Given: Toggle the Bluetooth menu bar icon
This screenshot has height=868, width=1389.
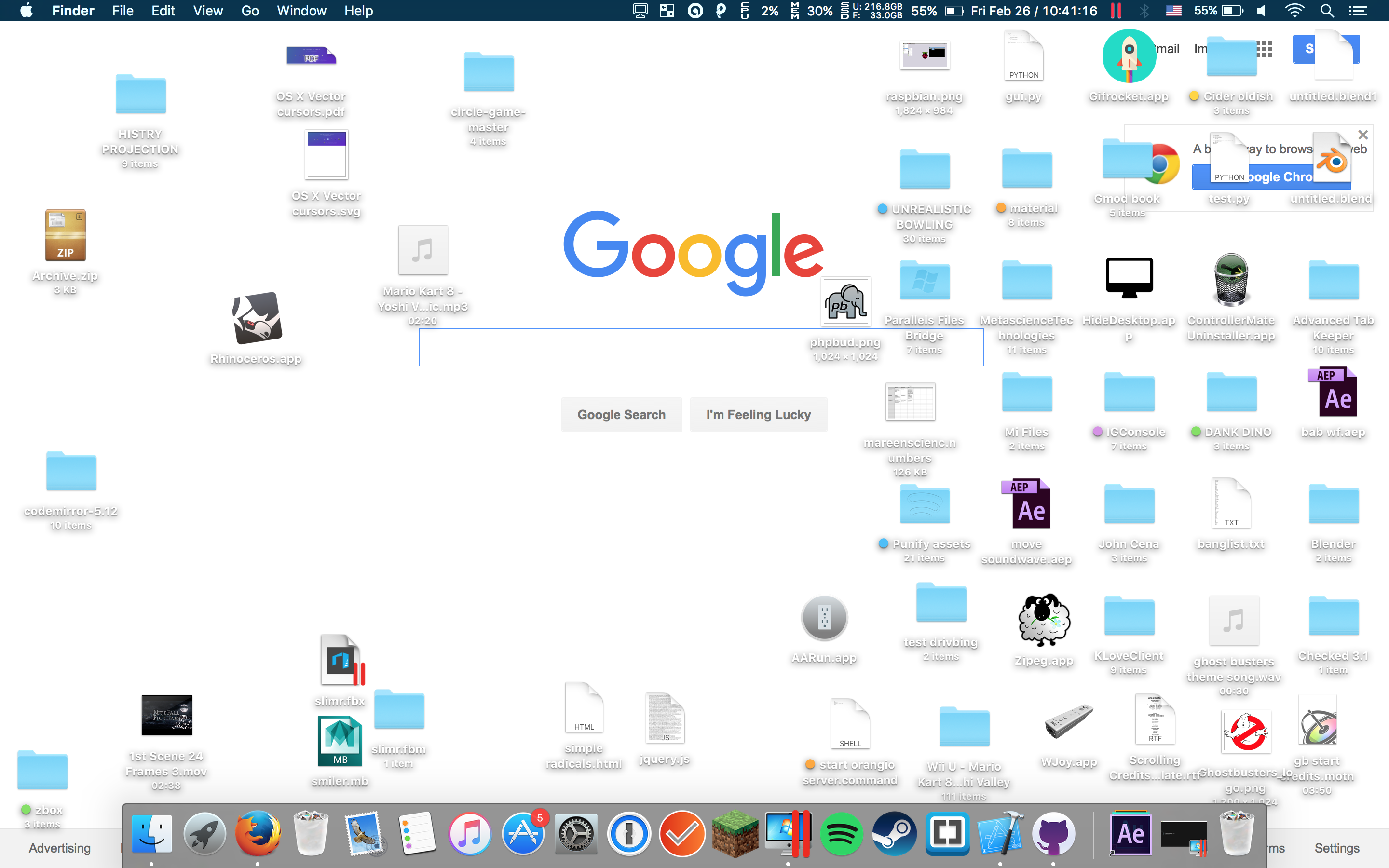Looking at the screenshot, I should pos(1144,11).
